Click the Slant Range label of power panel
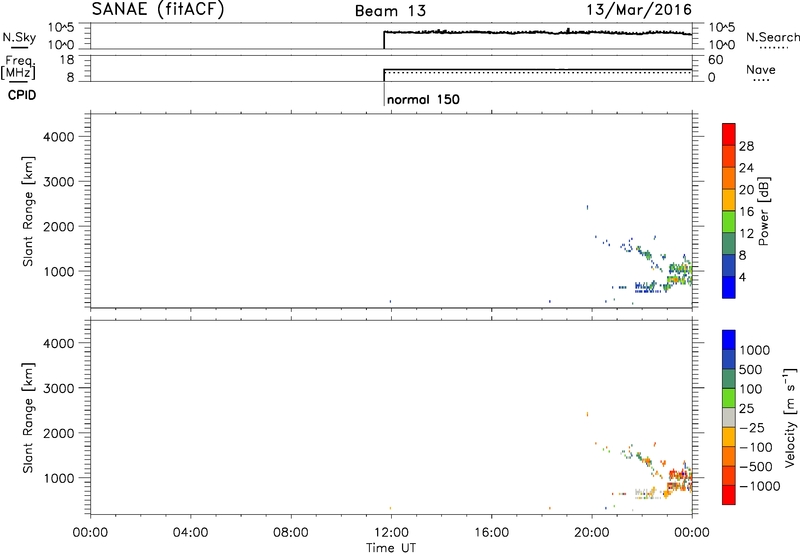The image size is (800, 554). [x=28, y=211]
